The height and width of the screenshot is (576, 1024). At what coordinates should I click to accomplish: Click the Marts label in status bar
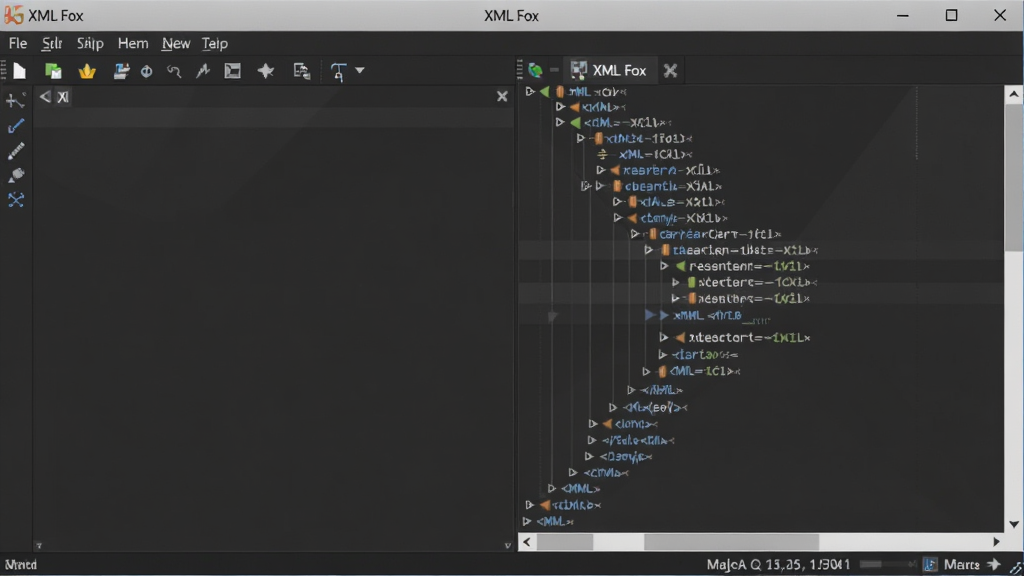tap(961, 564)
